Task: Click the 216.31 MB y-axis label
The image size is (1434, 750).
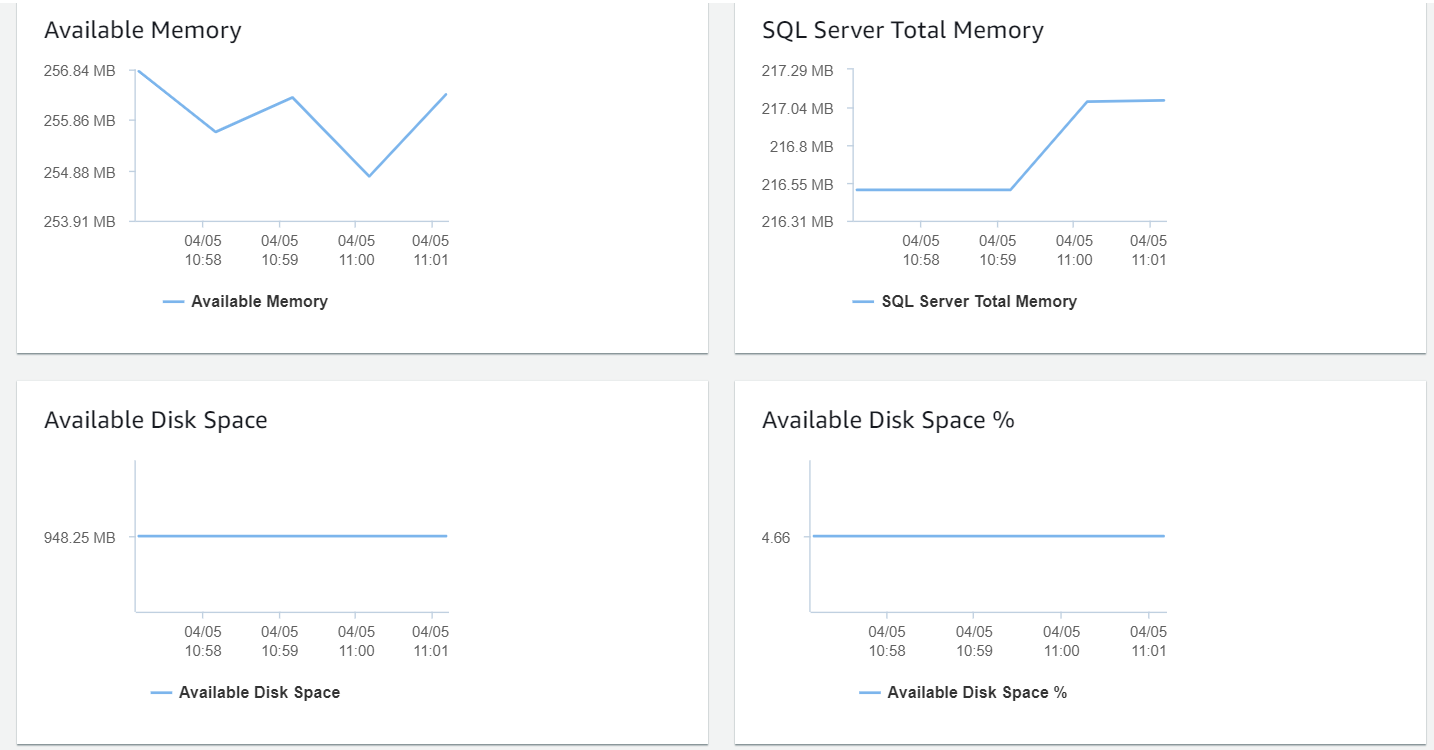Action: click(x=797, y=222)
